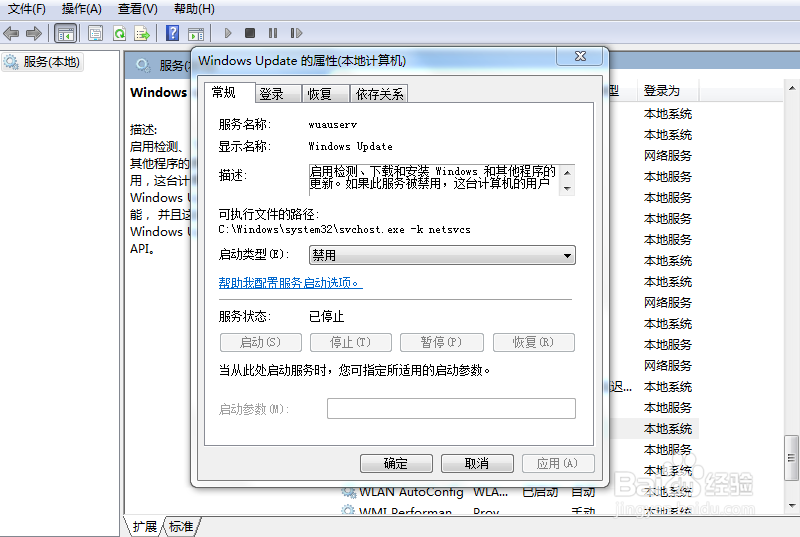Open the 查看(V) menu

[x=138, y=9]
